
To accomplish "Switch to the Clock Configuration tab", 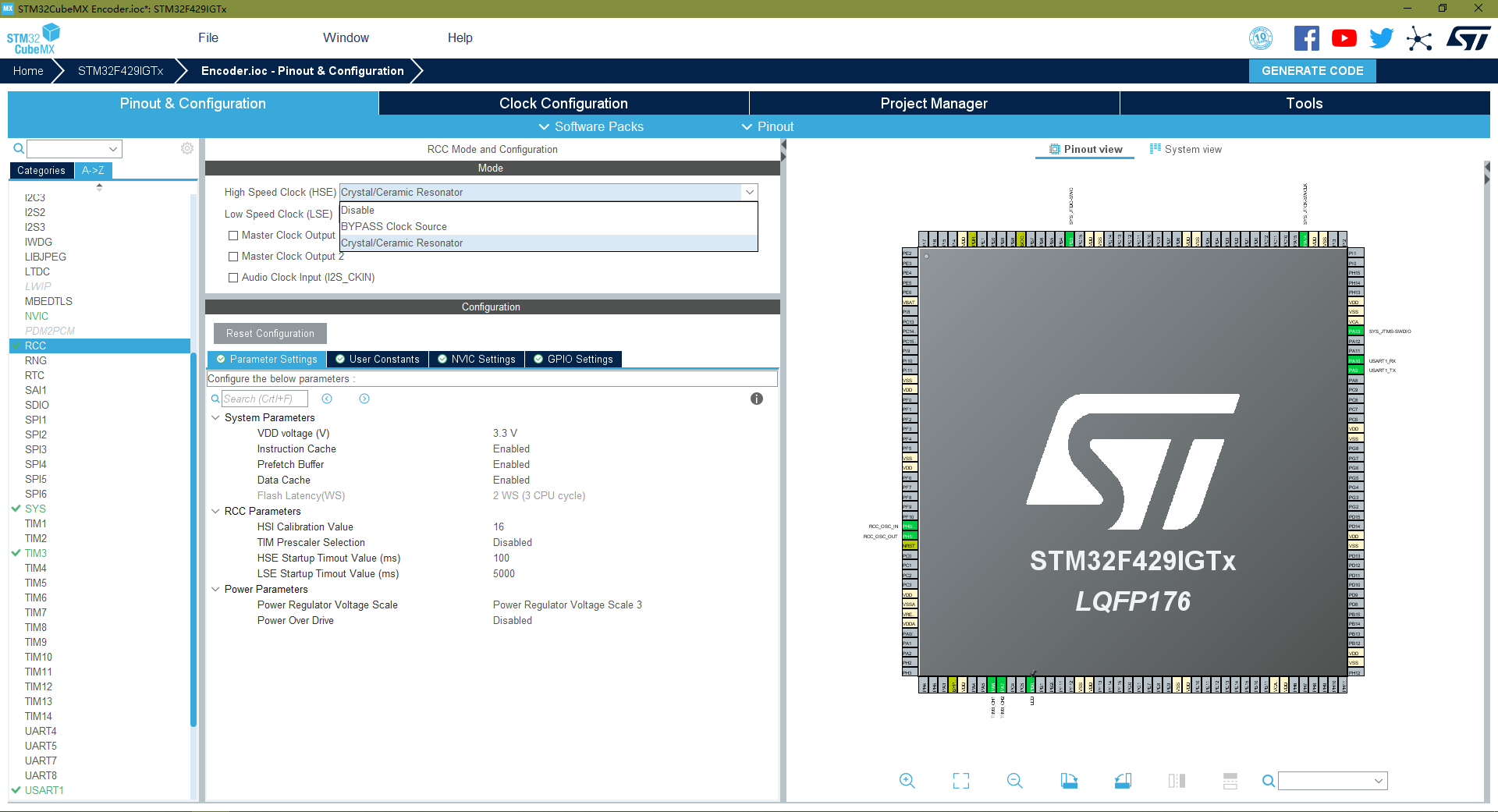I will click(563, 103).
